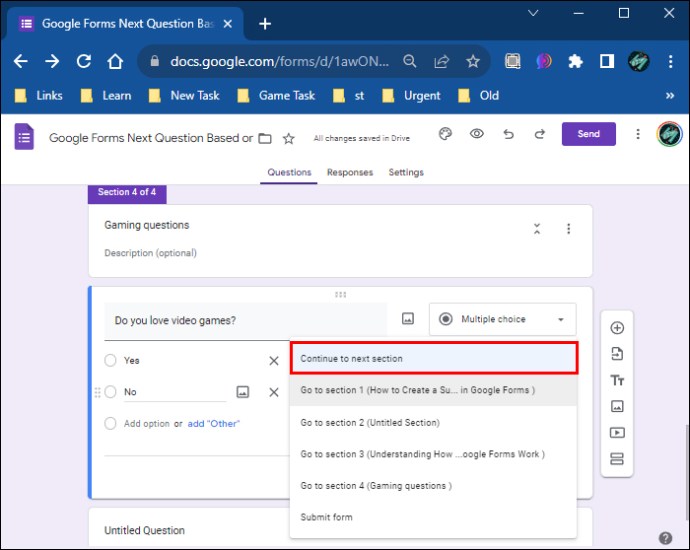Add section from the side toolbar
Image resolution: width=690 pixels, height=550 pixels.
(617, 459)
